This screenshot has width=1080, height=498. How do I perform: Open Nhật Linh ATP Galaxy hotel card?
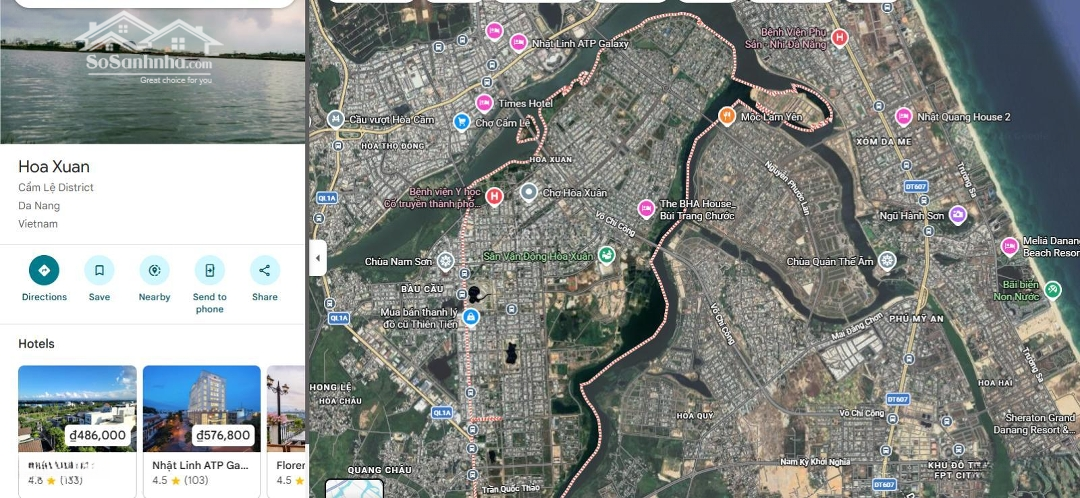(202, 431)
